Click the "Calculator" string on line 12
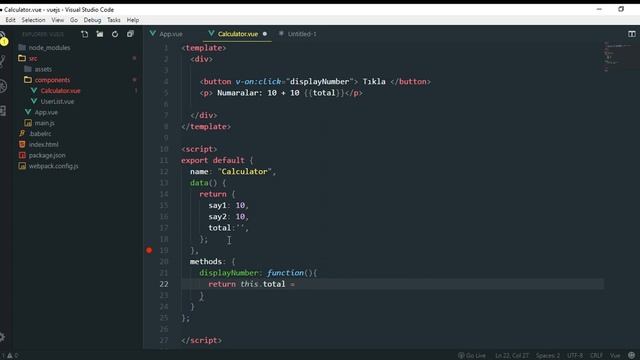640x360 pixels. (x=244, y=171)
